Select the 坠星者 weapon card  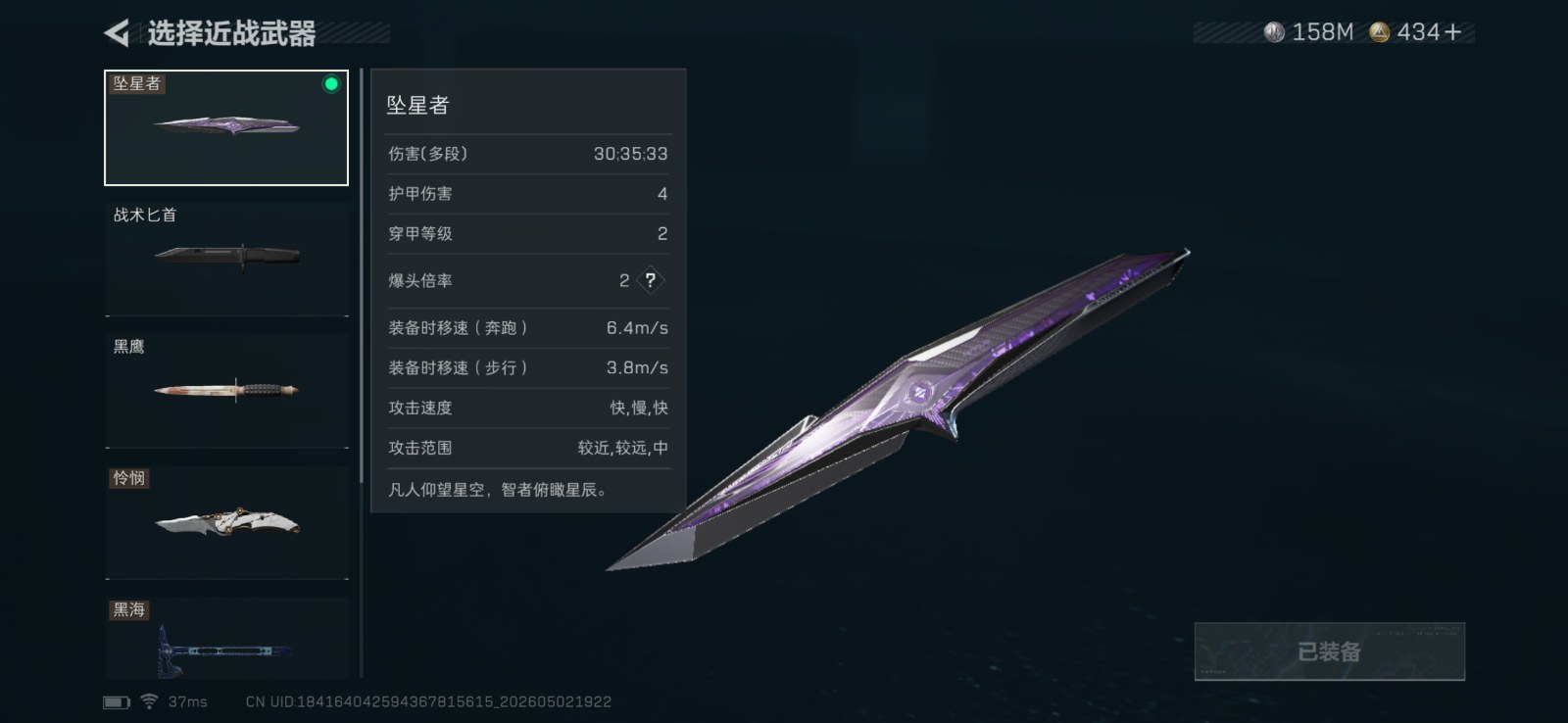point(226,127)
